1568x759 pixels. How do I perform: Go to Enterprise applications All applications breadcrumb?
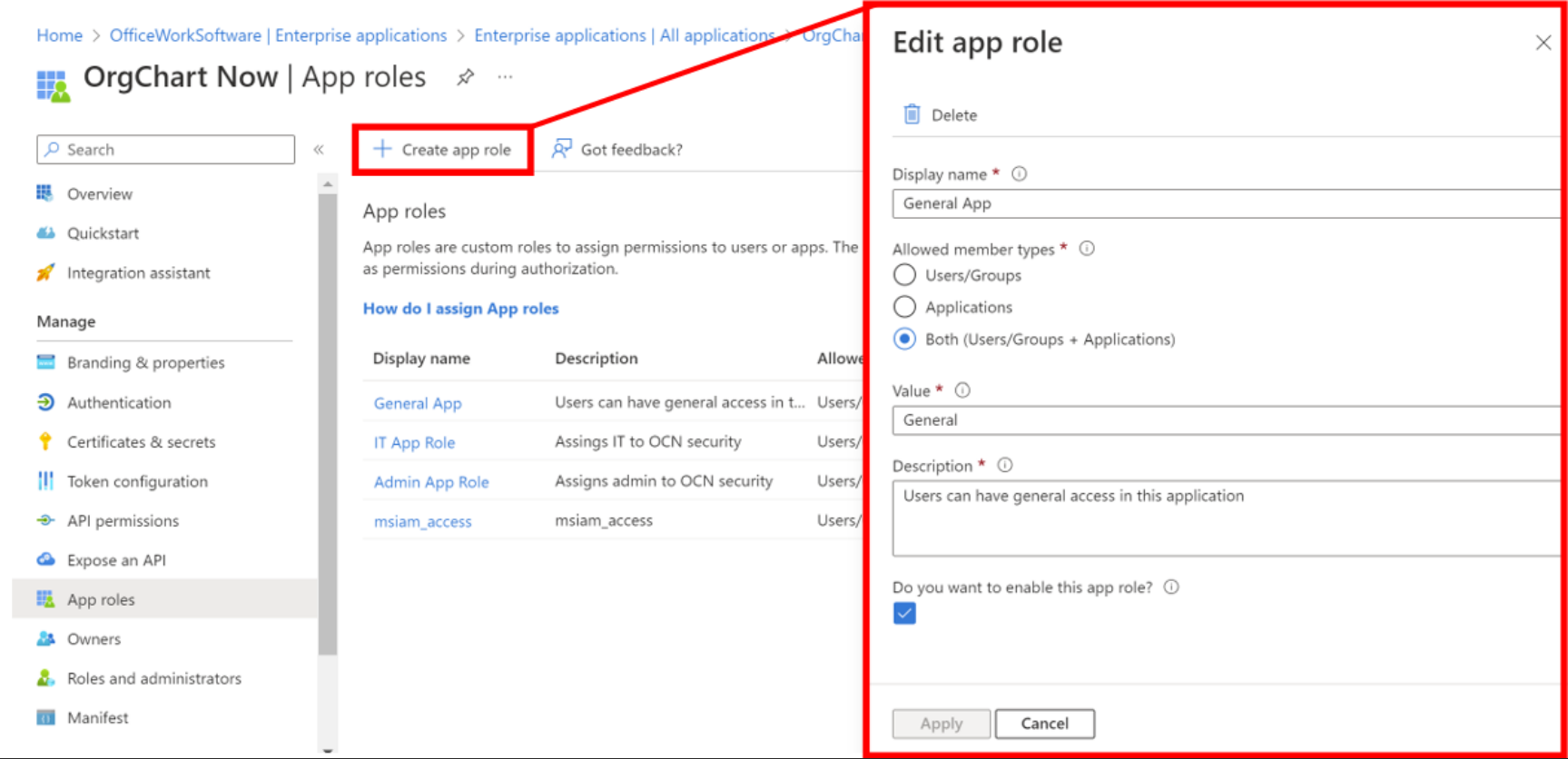pos(624,35)
